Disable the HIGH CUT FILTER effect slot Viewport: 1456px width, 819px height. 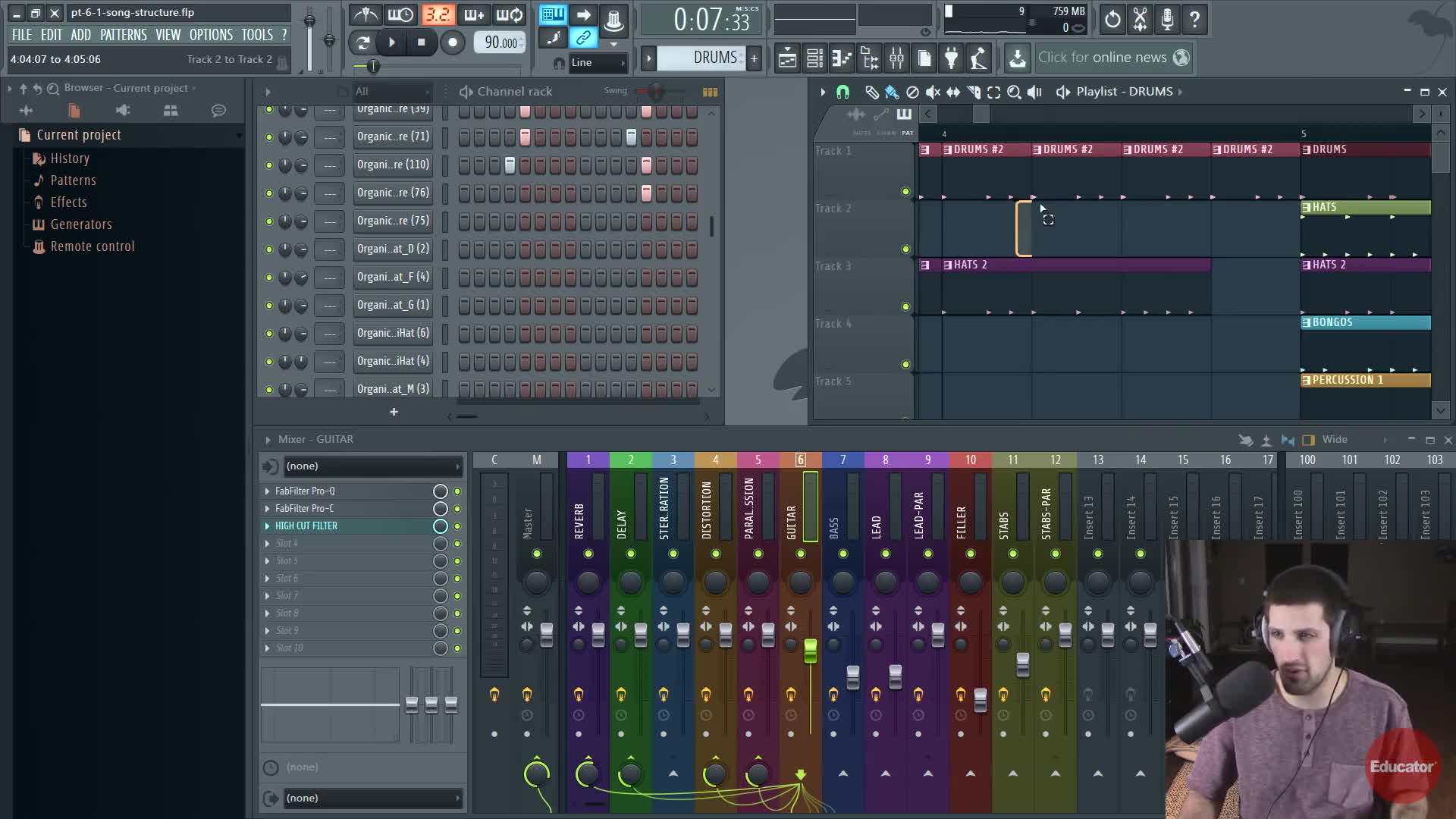[x=457, y=526]
